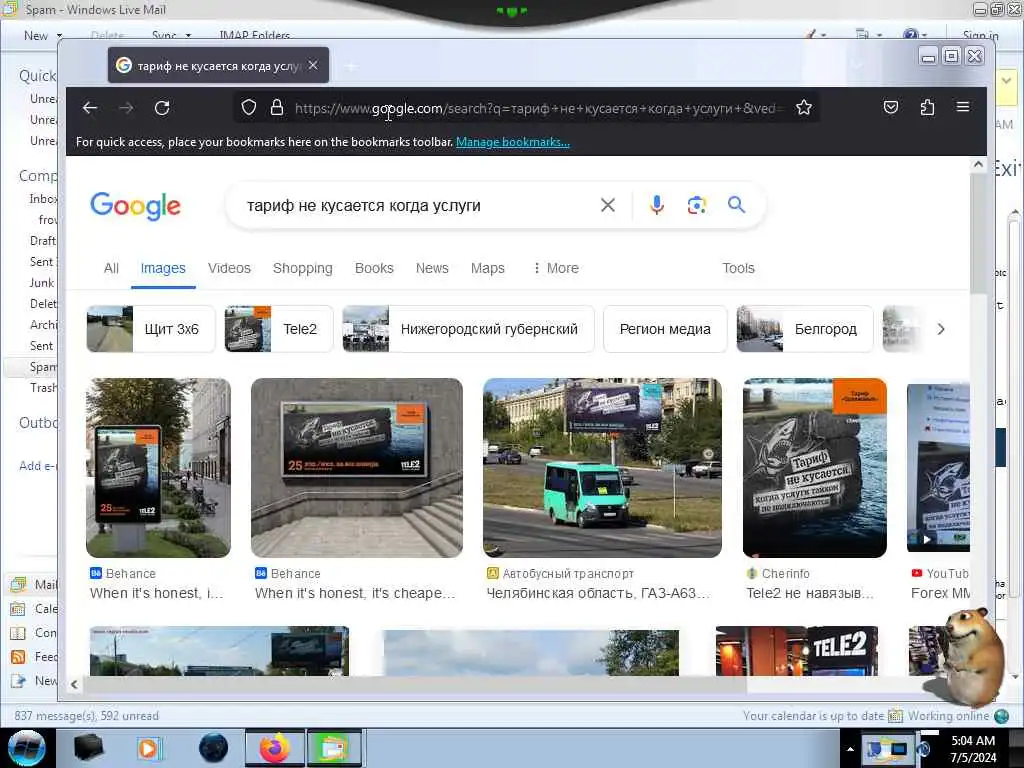
Task: Start a voice search with microphone icon
Action: point(657,205)
